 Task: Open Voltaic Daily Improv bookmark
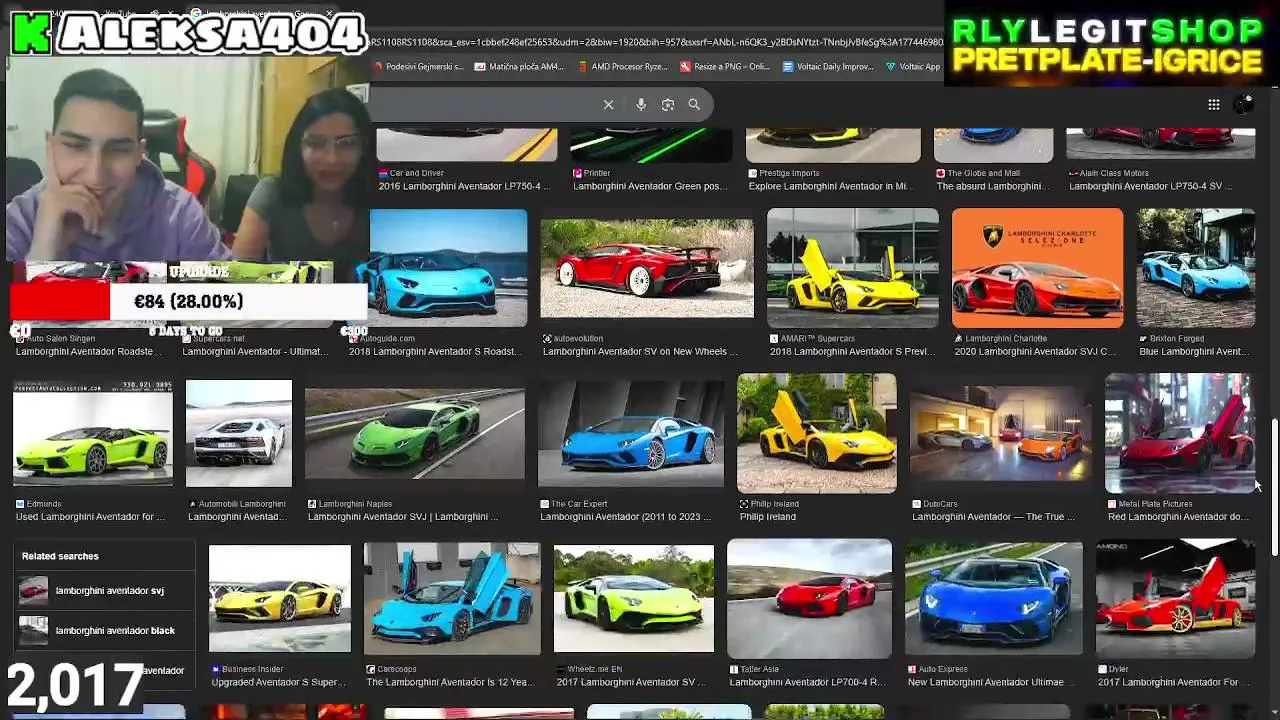(829, 67)
